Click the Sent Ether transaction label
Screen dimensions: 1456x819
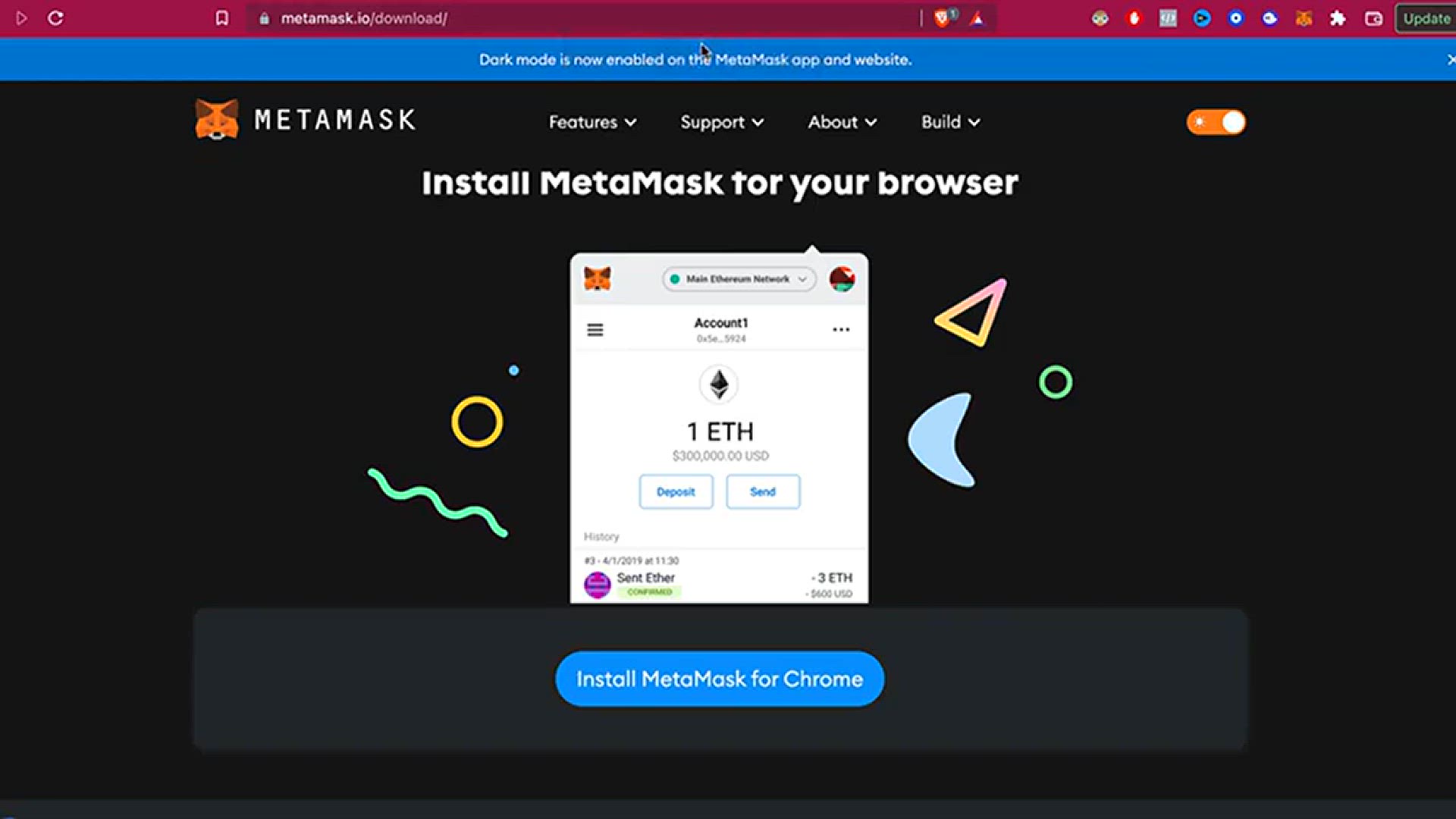[646, 578]
